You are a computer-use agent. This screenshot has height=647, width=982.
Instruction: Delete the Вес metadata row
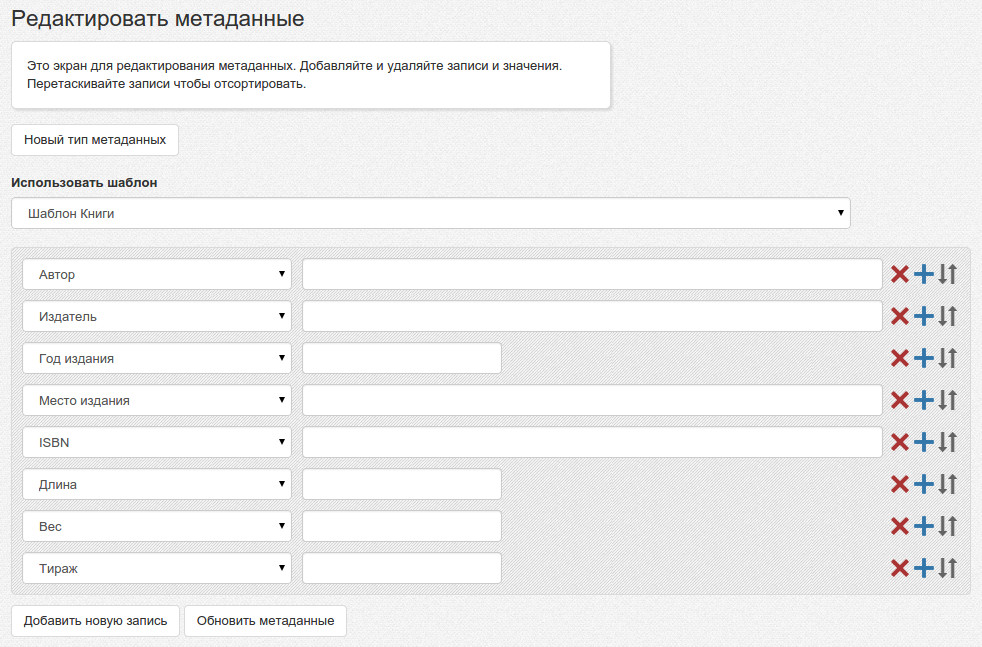tap(899, 526)
